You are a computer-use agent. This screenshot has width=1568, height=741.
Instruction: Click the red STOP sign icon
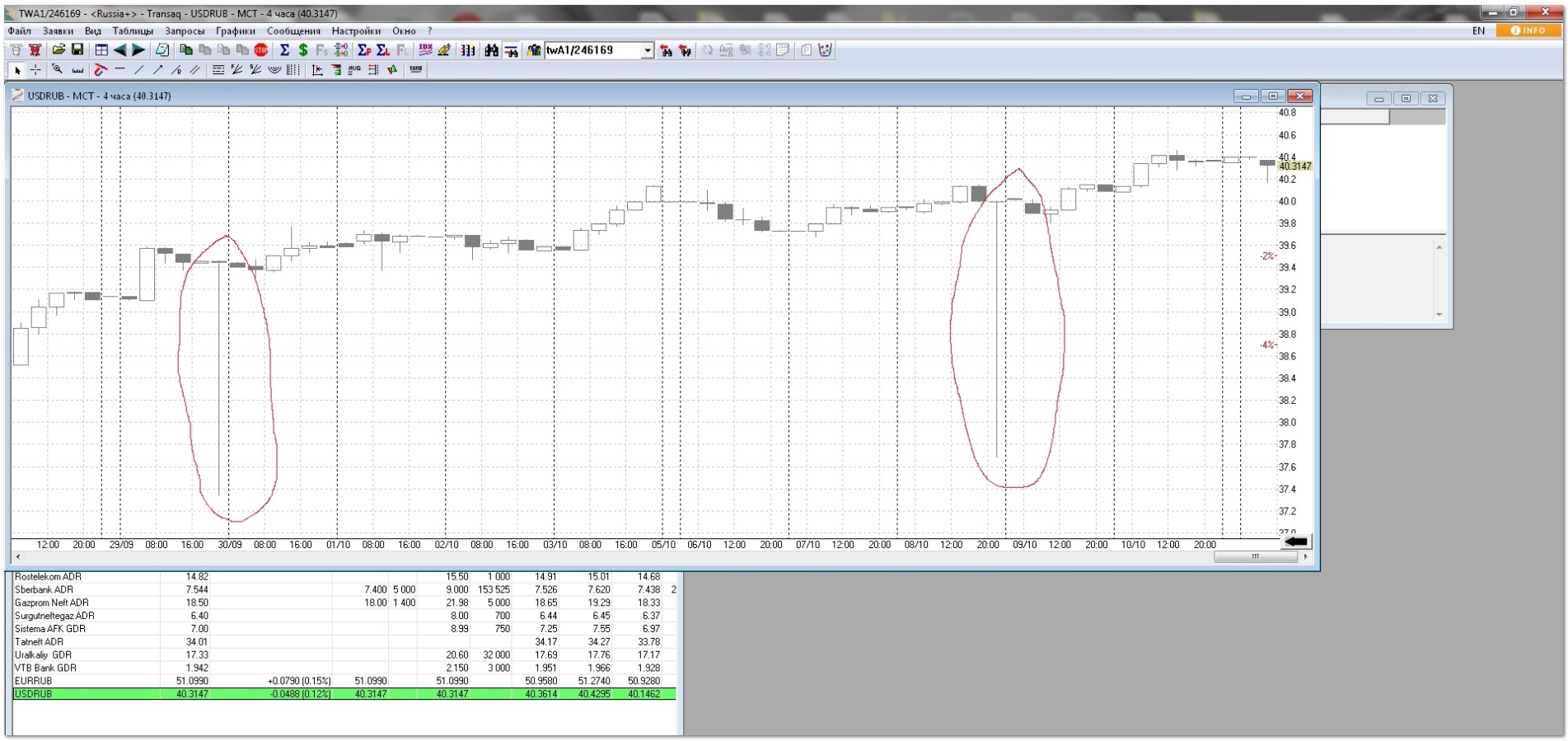(261, 50)
